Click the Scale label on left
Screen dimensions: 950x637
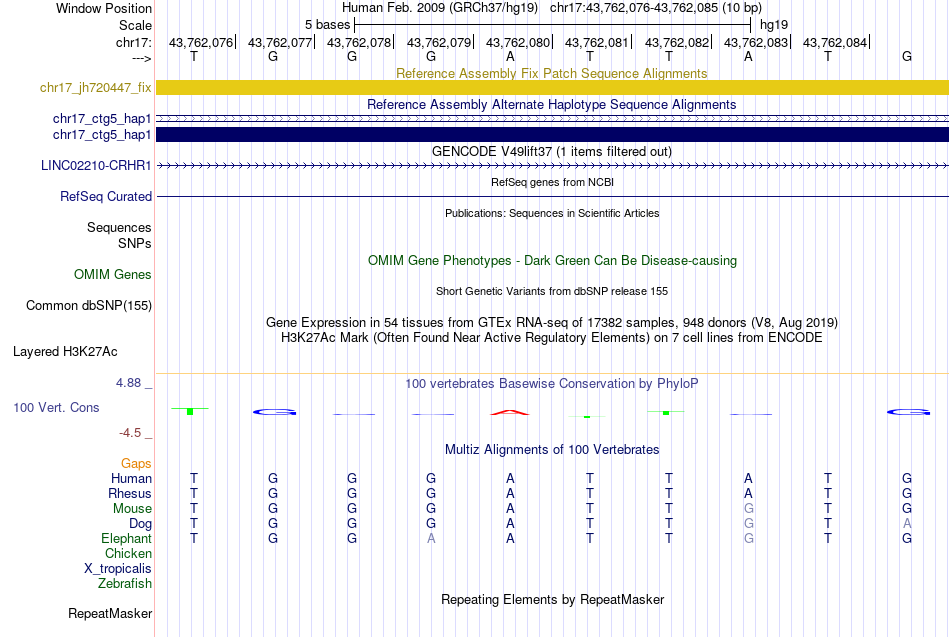pos(135,25)
